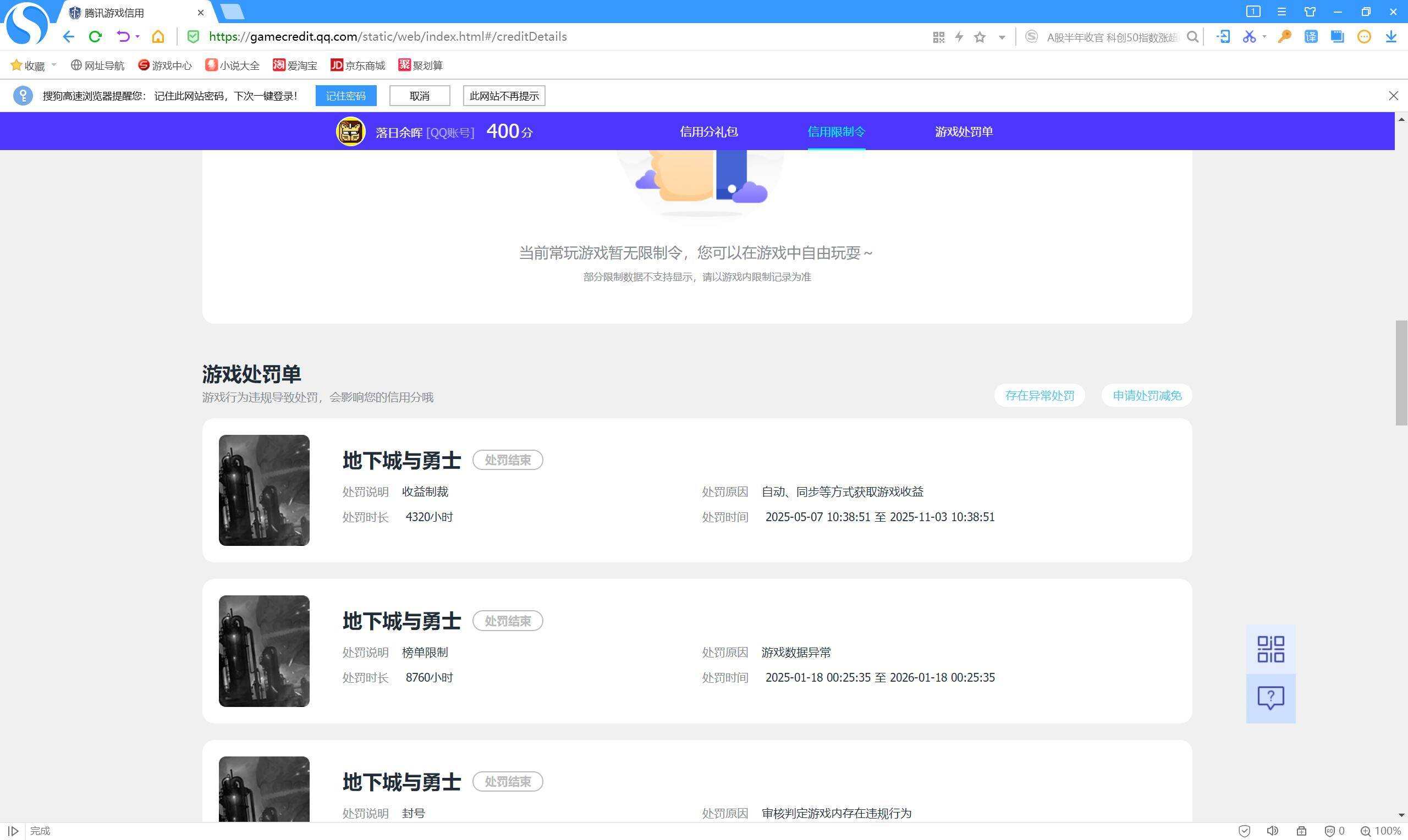Click the login arrow toolbar icon
Viewport: 1408px width, 840px height.
click(x=1223, y=37)
